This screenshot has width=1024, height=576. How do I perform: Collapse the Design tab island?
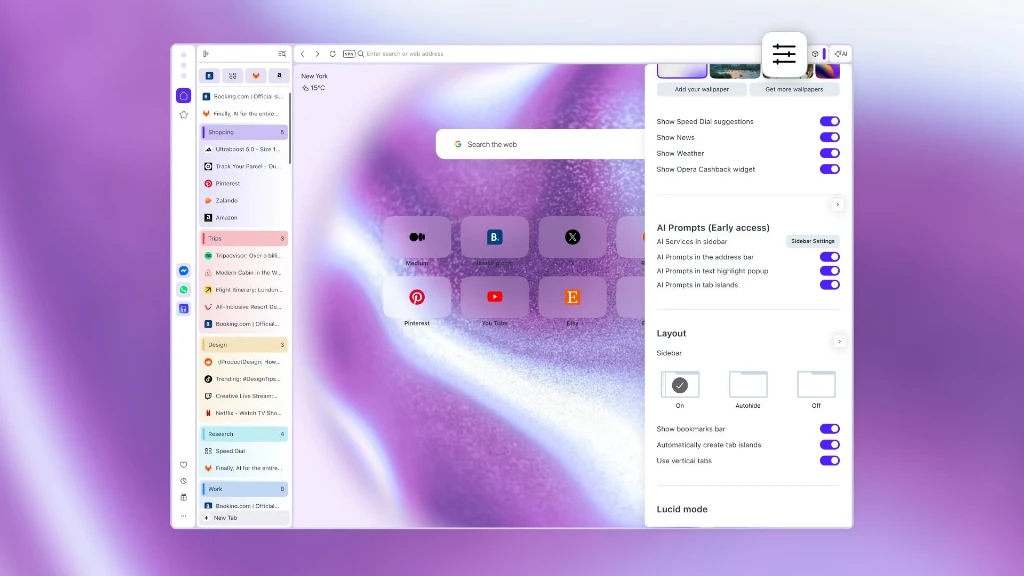pos(244,345)
